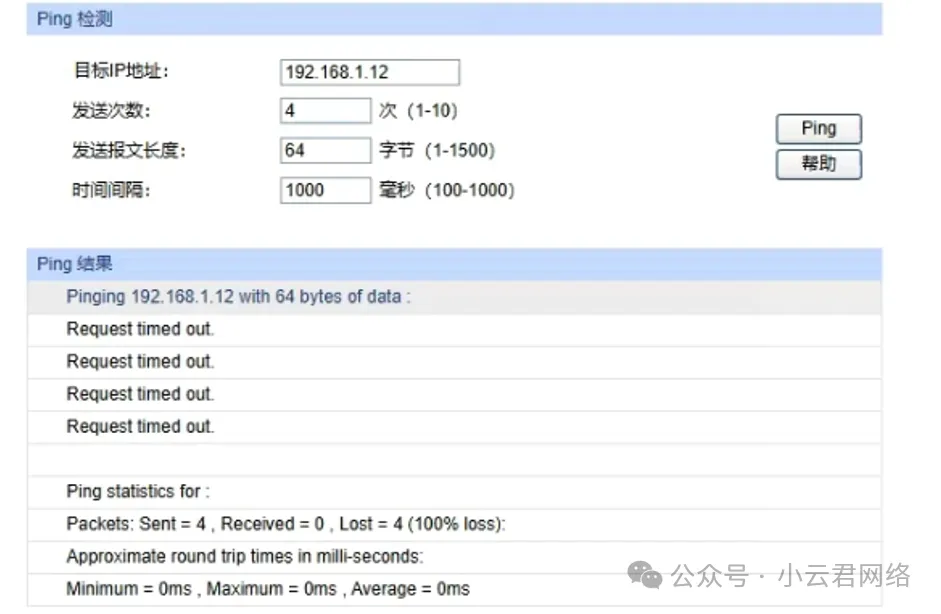This screenshot has width=941, height=614.
Task: Click the 发送报文长度 packet size field
Action: [x=325, y=150]
